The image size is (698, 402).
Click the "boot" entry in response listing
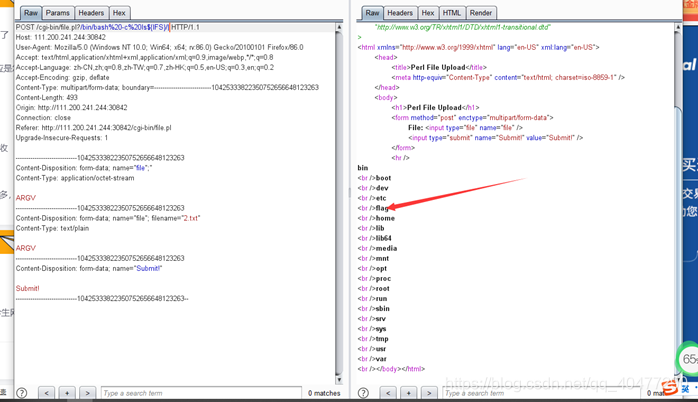pyautogui.click(x=383, y=178)
